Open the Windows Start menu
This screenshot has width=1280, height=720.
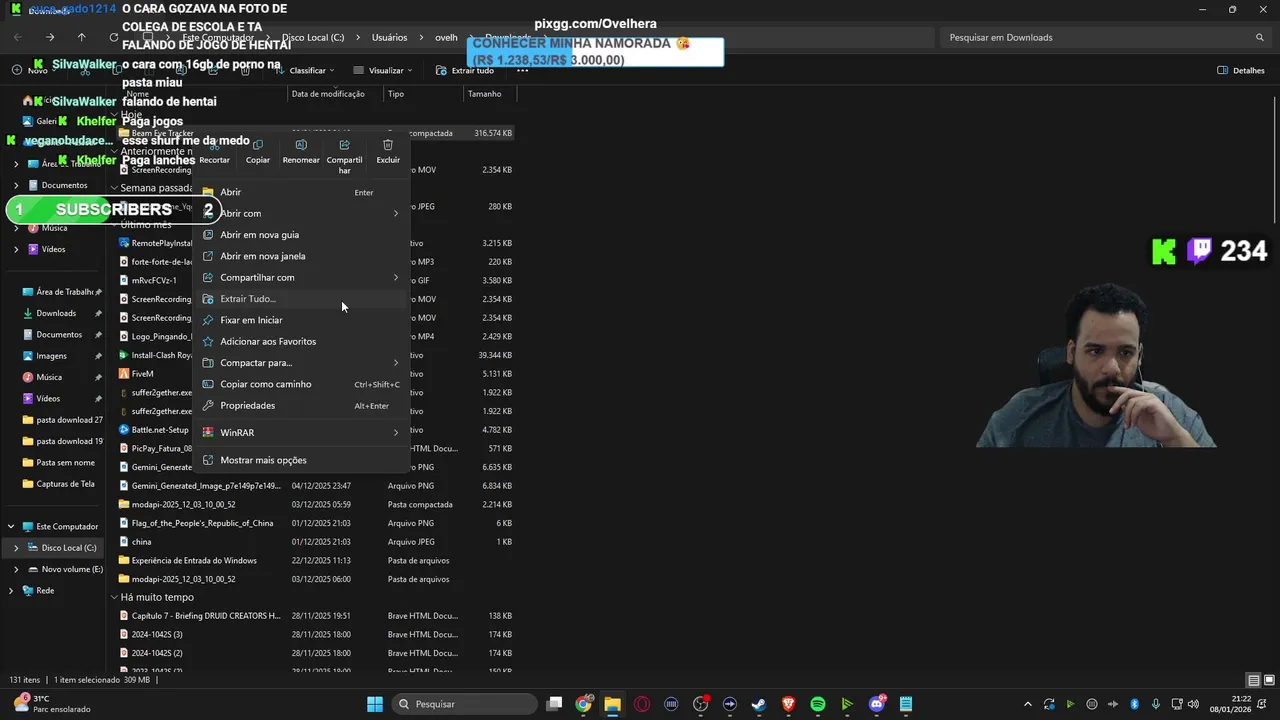pyautogui.click(x=375, y=704)
